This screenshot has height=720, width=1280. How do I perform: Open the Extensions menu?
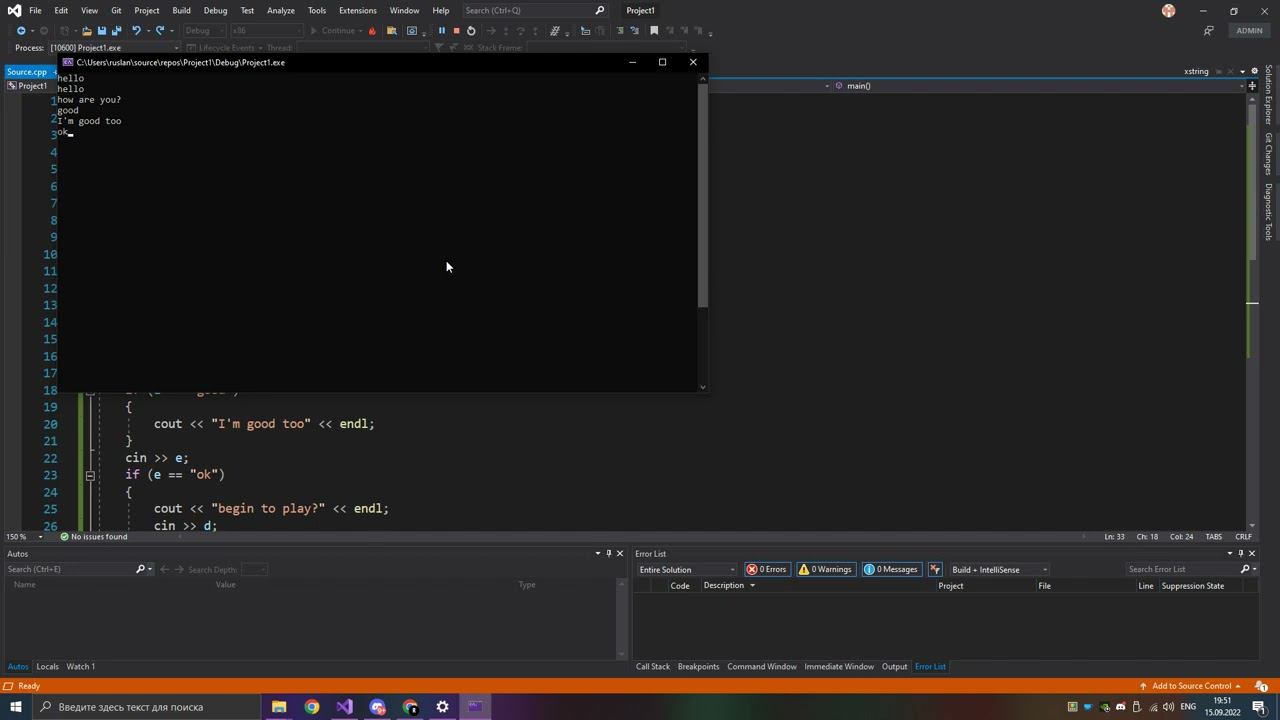357,10
